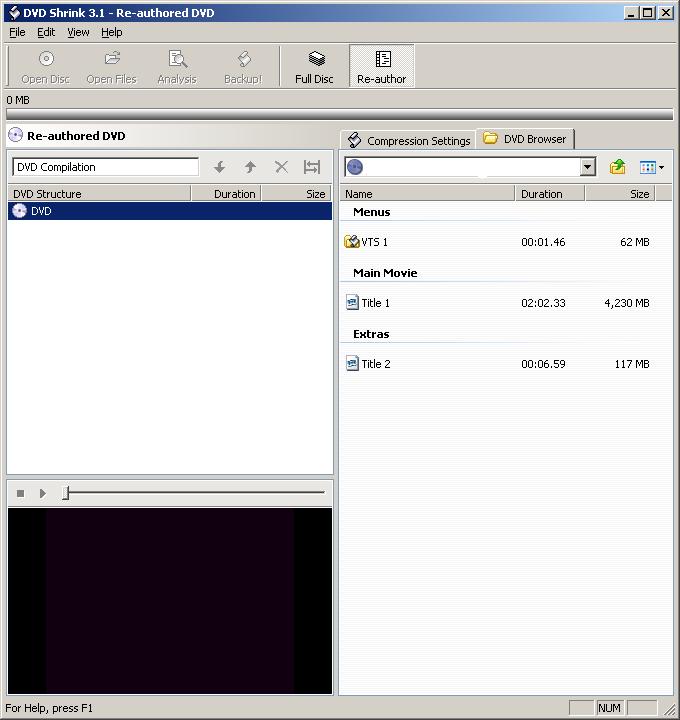
Task: Click the Main Movie group heading
Action: click(x=385, y=273)
